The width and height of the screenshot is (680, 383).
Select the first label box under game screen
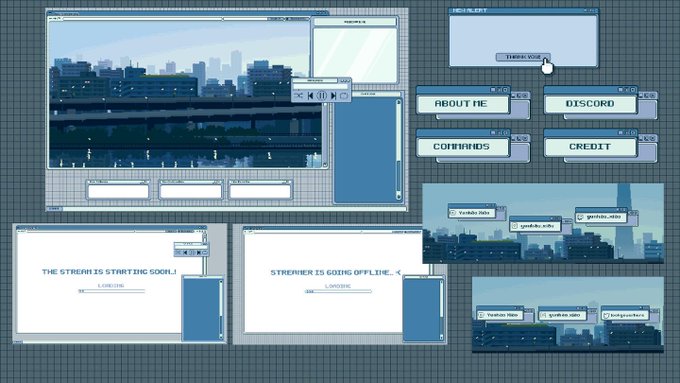[x=118, y=191]
